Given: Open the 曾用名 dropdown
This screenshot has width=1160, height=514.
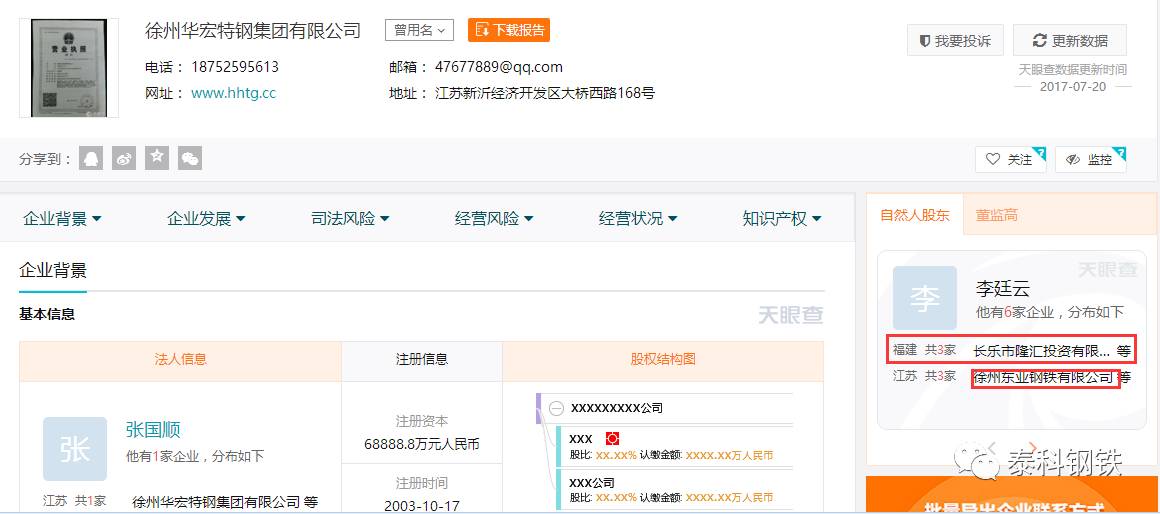Looking at the screenshot, I should (x=419, y=30).
